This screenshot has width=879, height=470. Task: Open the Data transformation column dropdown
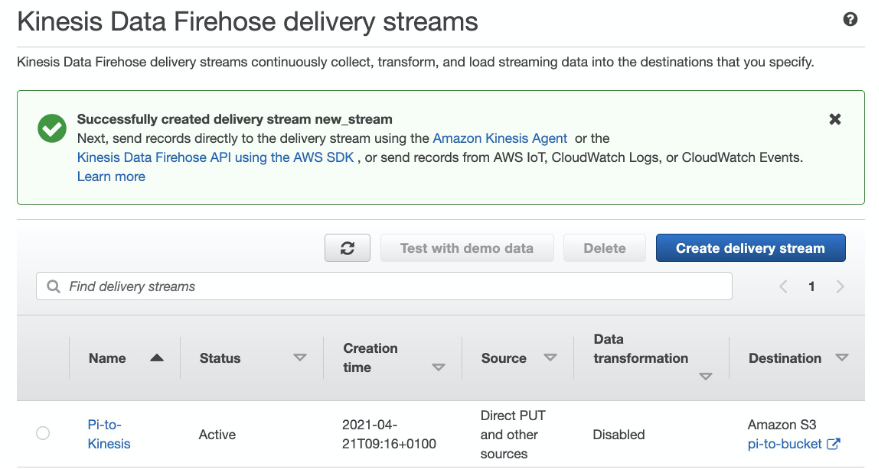[x=706, y=376]
